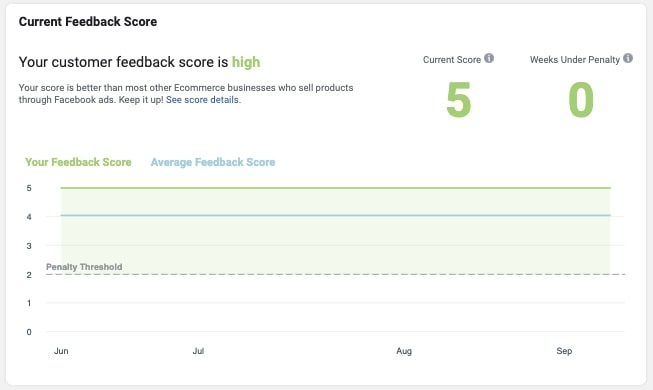Click the y-axis value 2

click(29, 275)
